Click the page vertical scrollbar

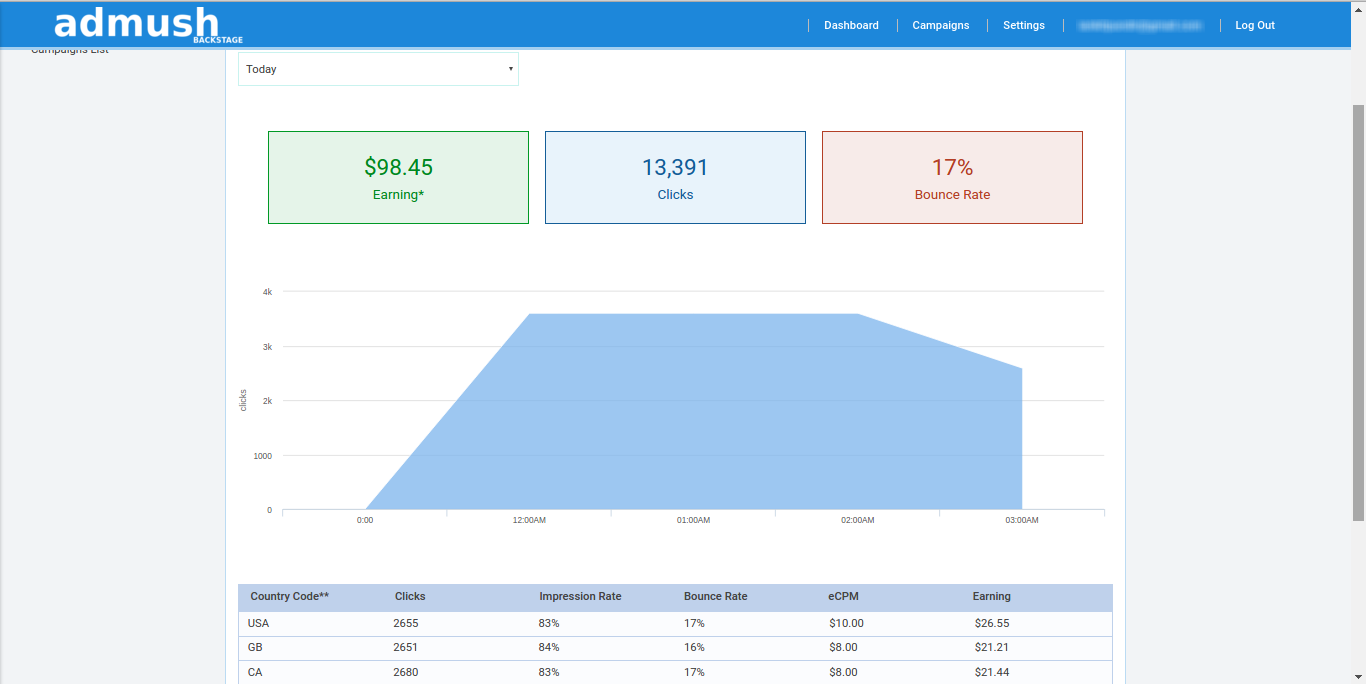pyautogui.click(x=1357, y=310)
